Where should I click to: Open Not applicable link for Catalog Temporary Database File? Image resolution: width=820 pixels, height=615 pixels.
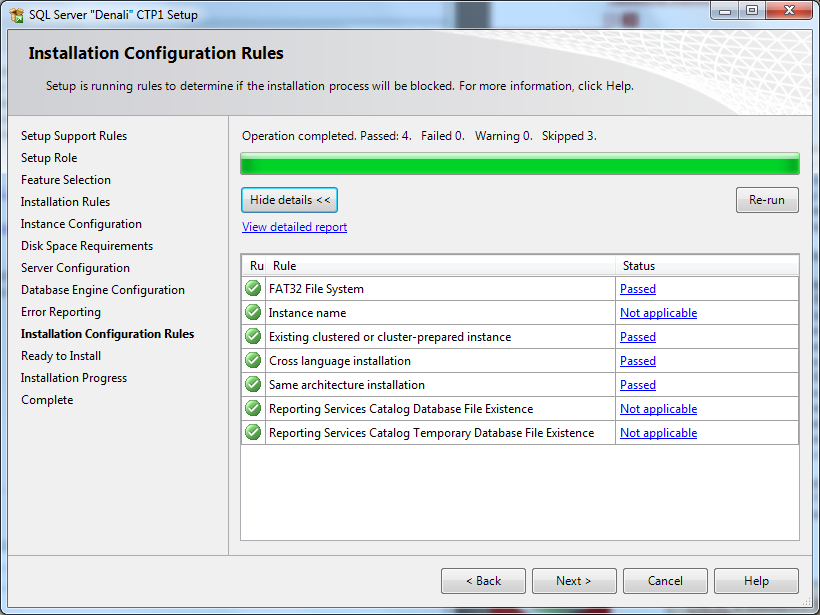pyautogui.click(x=658, y=433)
